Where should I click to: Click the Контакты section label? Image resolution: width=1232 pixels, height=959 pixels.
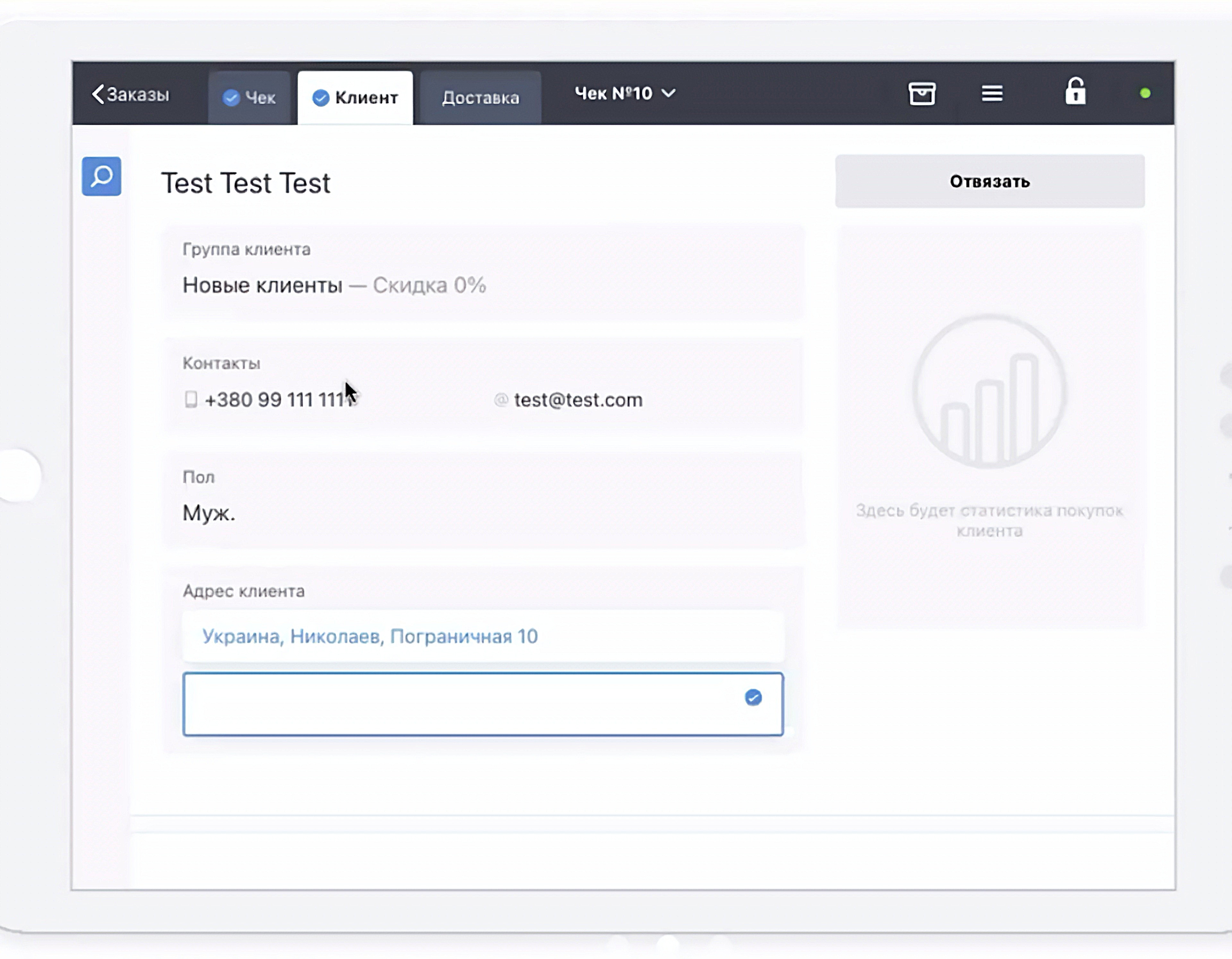pyautogui.click(x=221, y=364)
